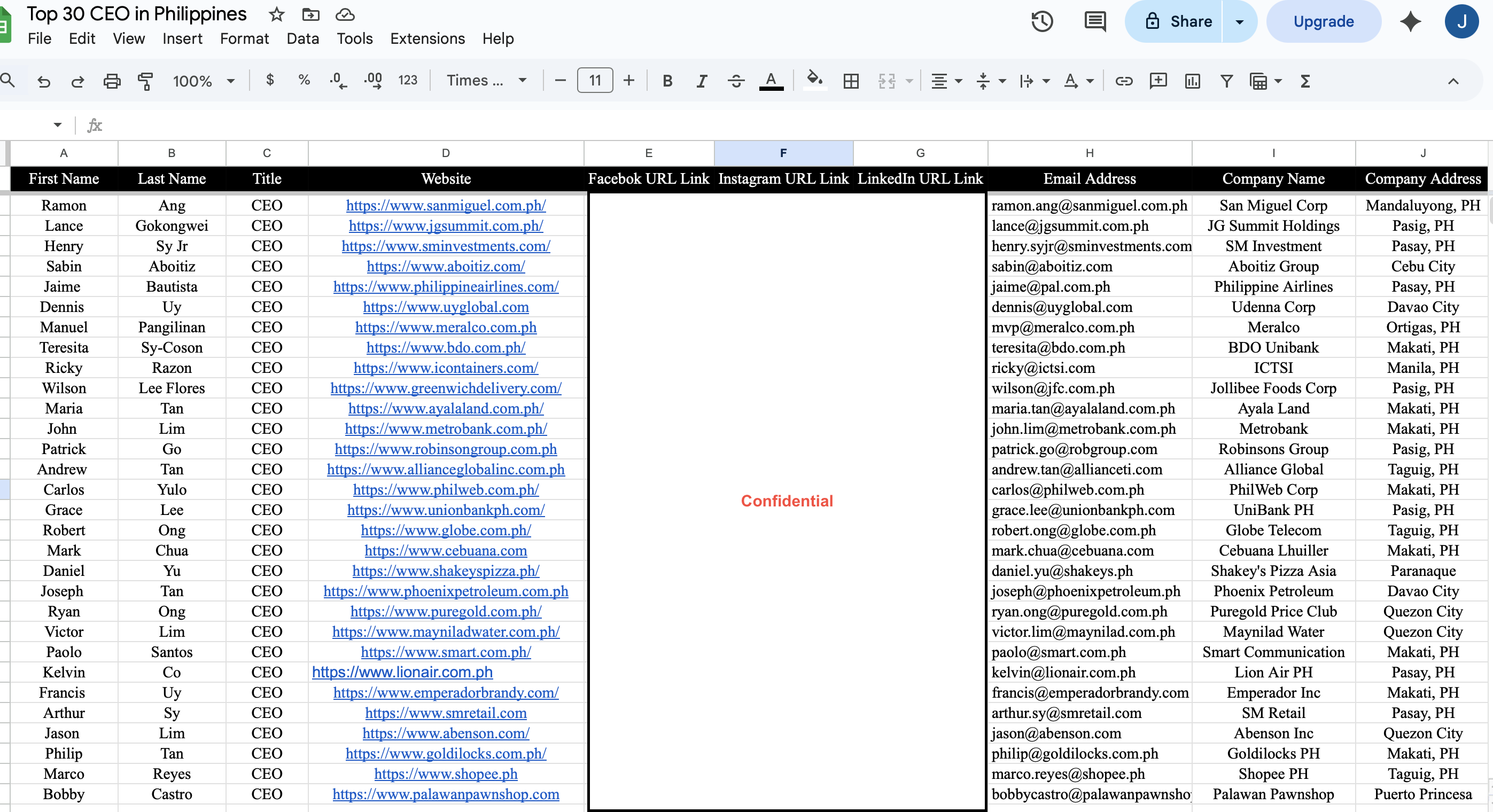Click the font size input field

click(595, 81)
